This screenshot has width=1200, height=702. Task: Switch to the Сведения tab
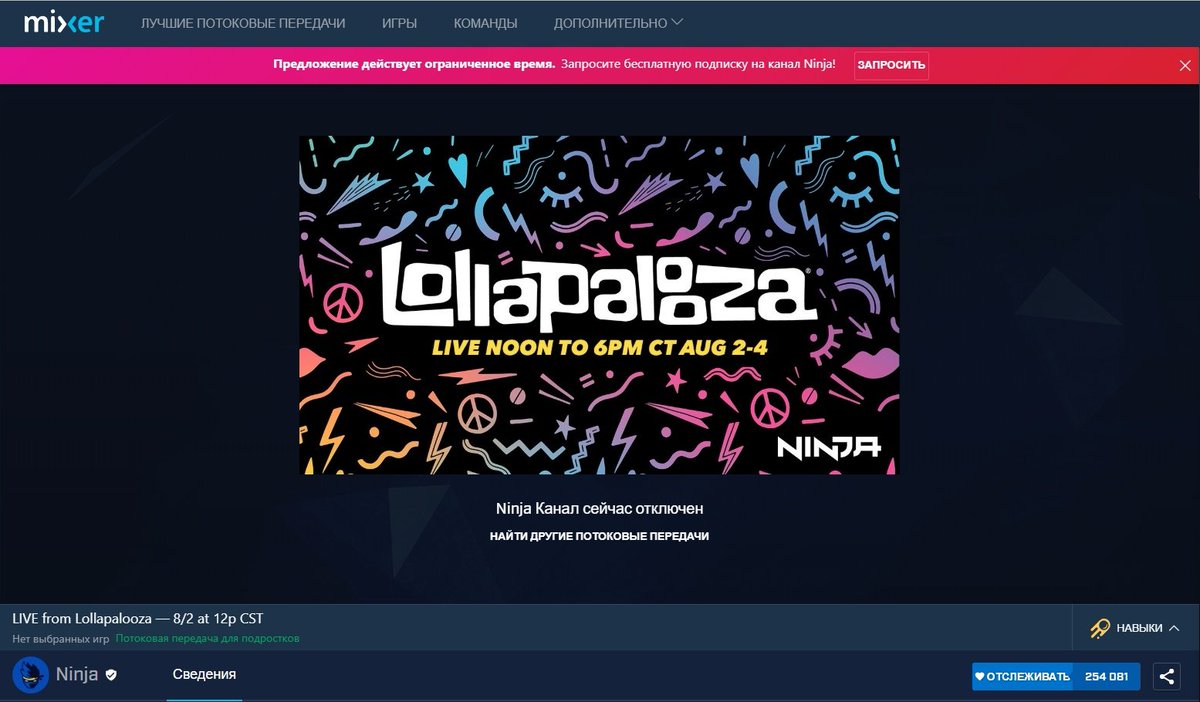(204, 675)
